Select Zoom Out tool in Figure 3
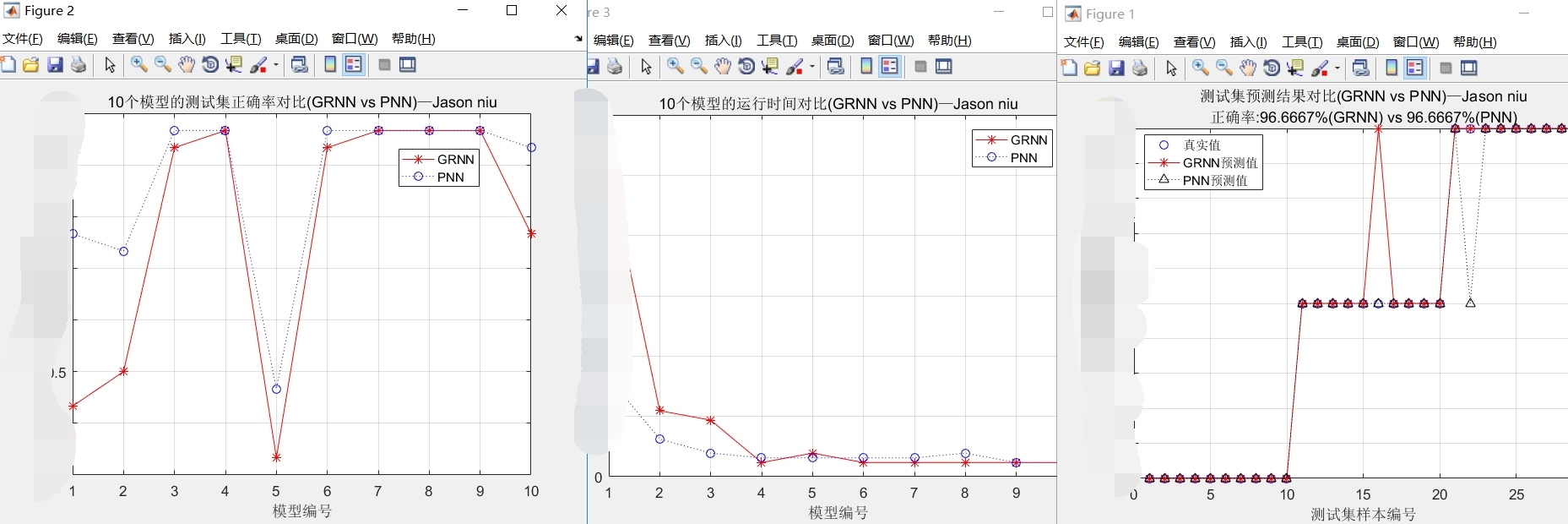Viewport: 1568px width, 524px height. click(x=699, y=67)
